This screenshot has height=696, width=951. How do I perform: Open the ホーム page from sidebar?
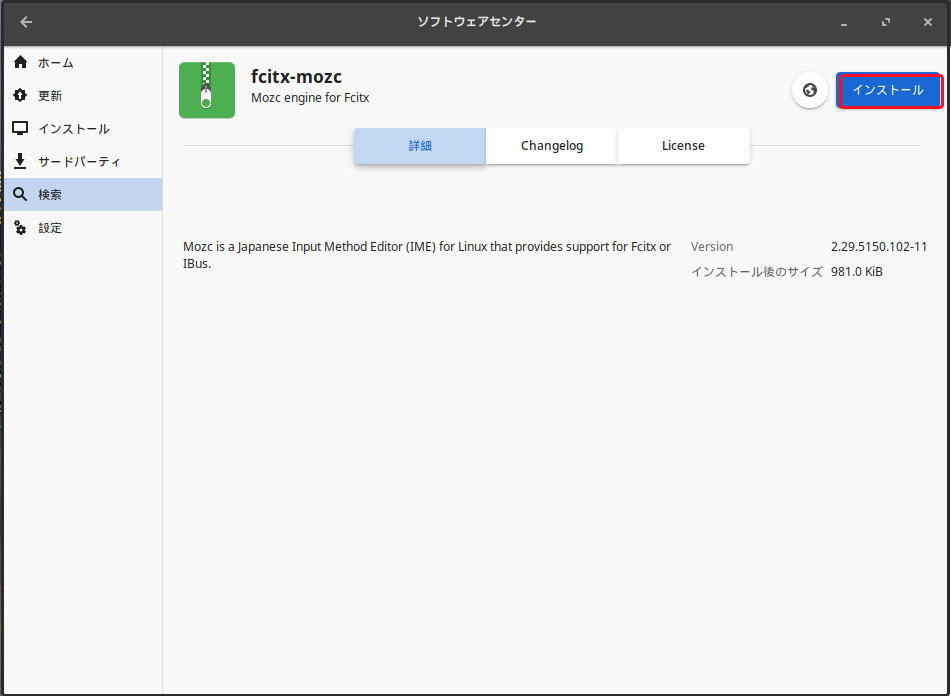click(56, 63)
